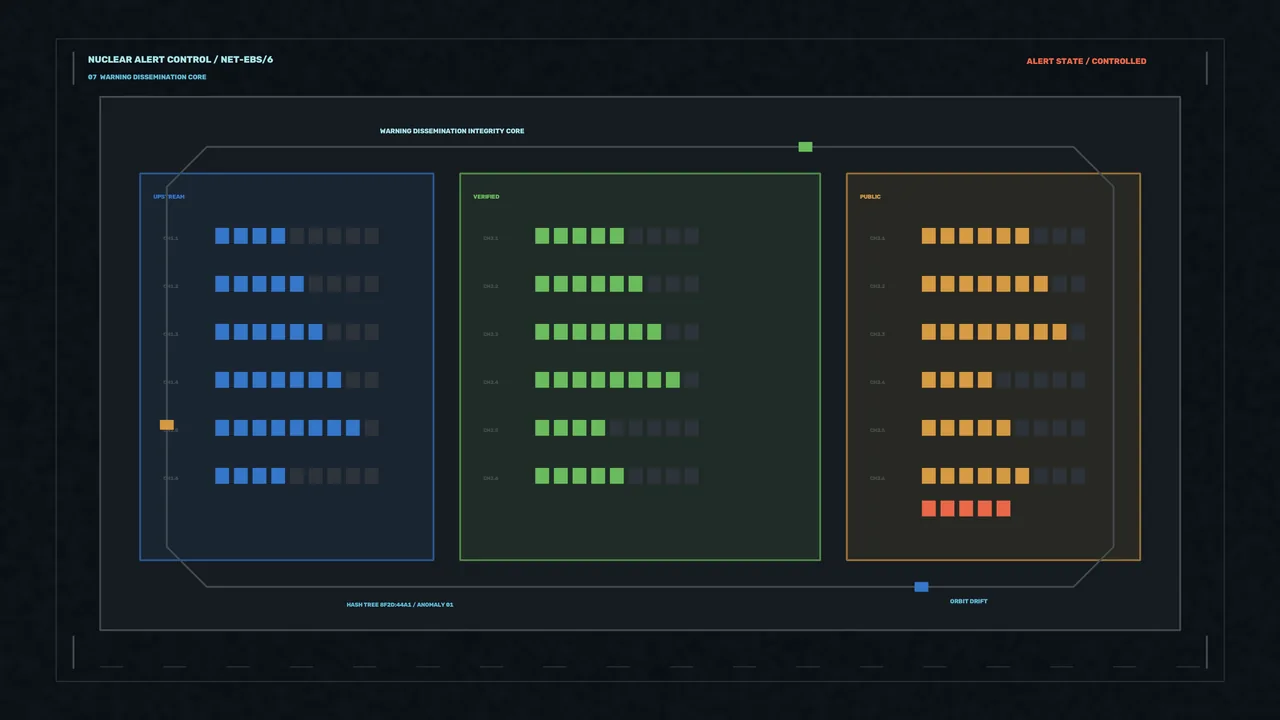
Task: Click the CH1.5 level meter in Upstream
Action: pos(297,428)
